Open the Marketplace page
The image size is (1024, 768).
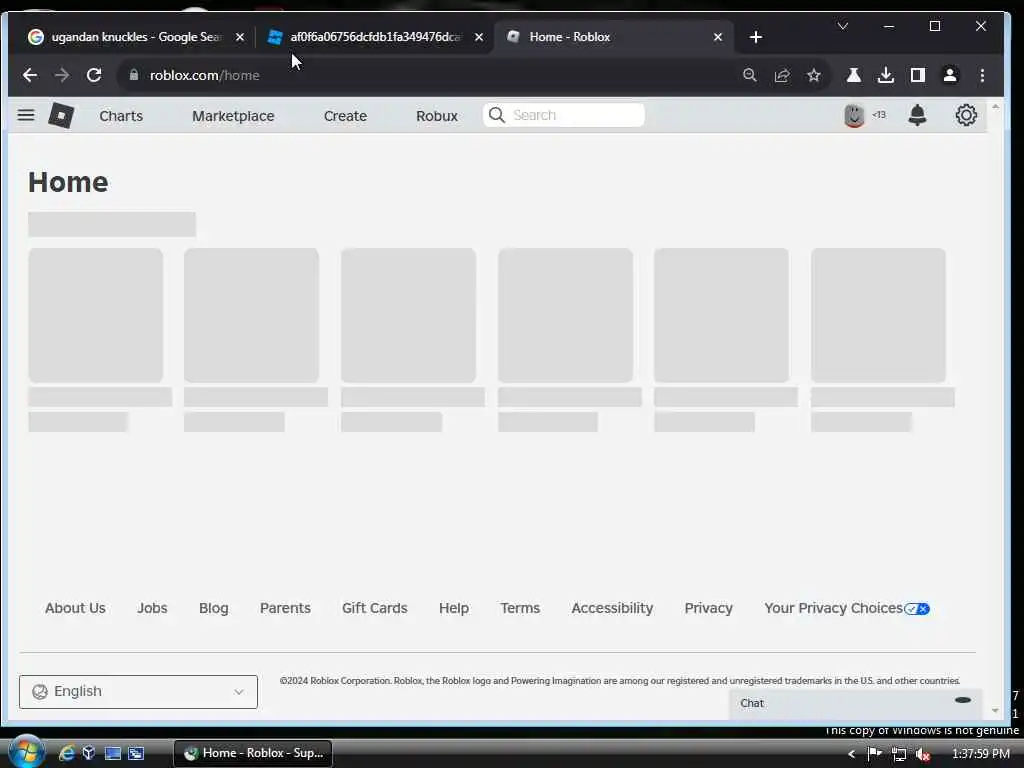(x=233, y=116)
